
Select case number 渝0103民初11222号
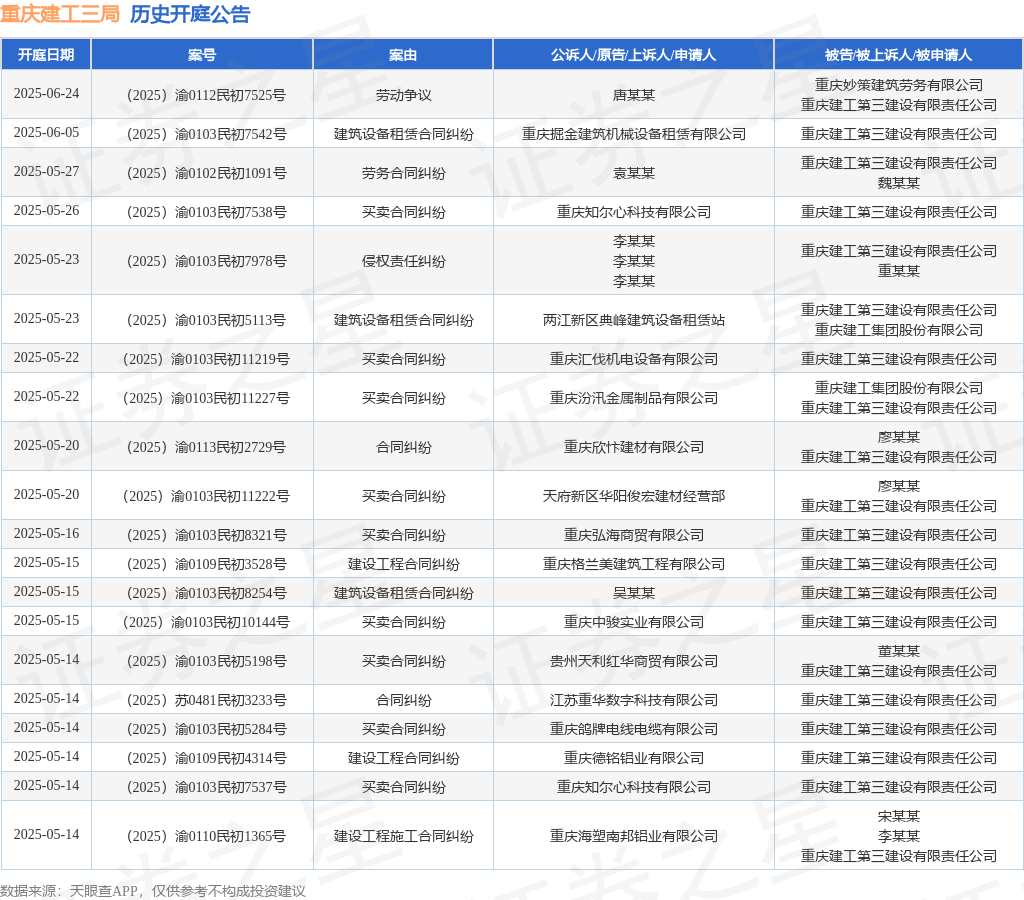click(x=206, y=496)
